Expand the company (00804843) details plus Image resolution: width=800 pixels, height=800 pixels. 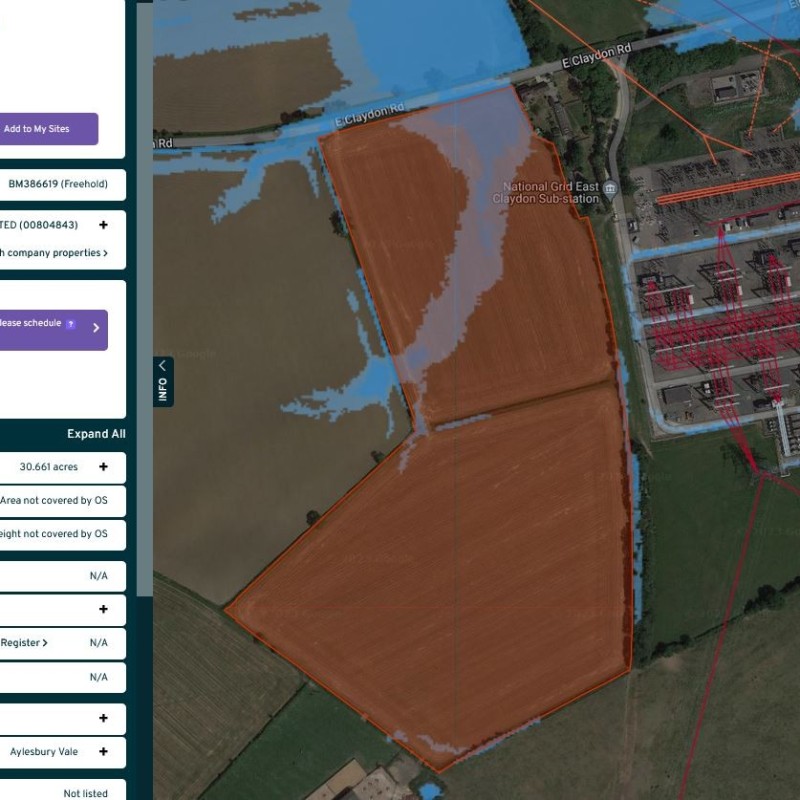click(103, 226)
